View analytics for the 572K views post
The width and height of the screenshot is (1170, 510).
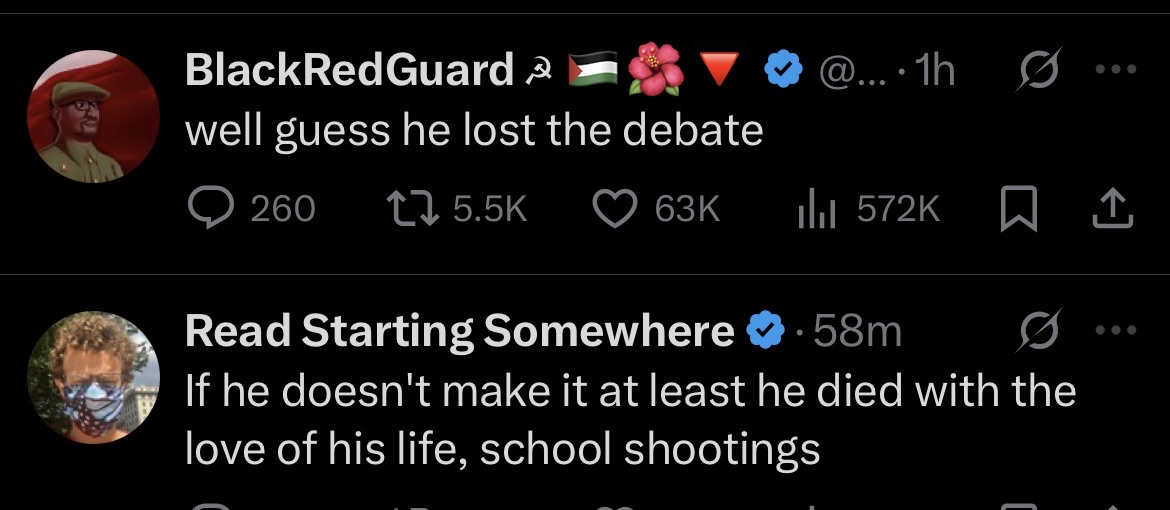(x=814, y=209)
